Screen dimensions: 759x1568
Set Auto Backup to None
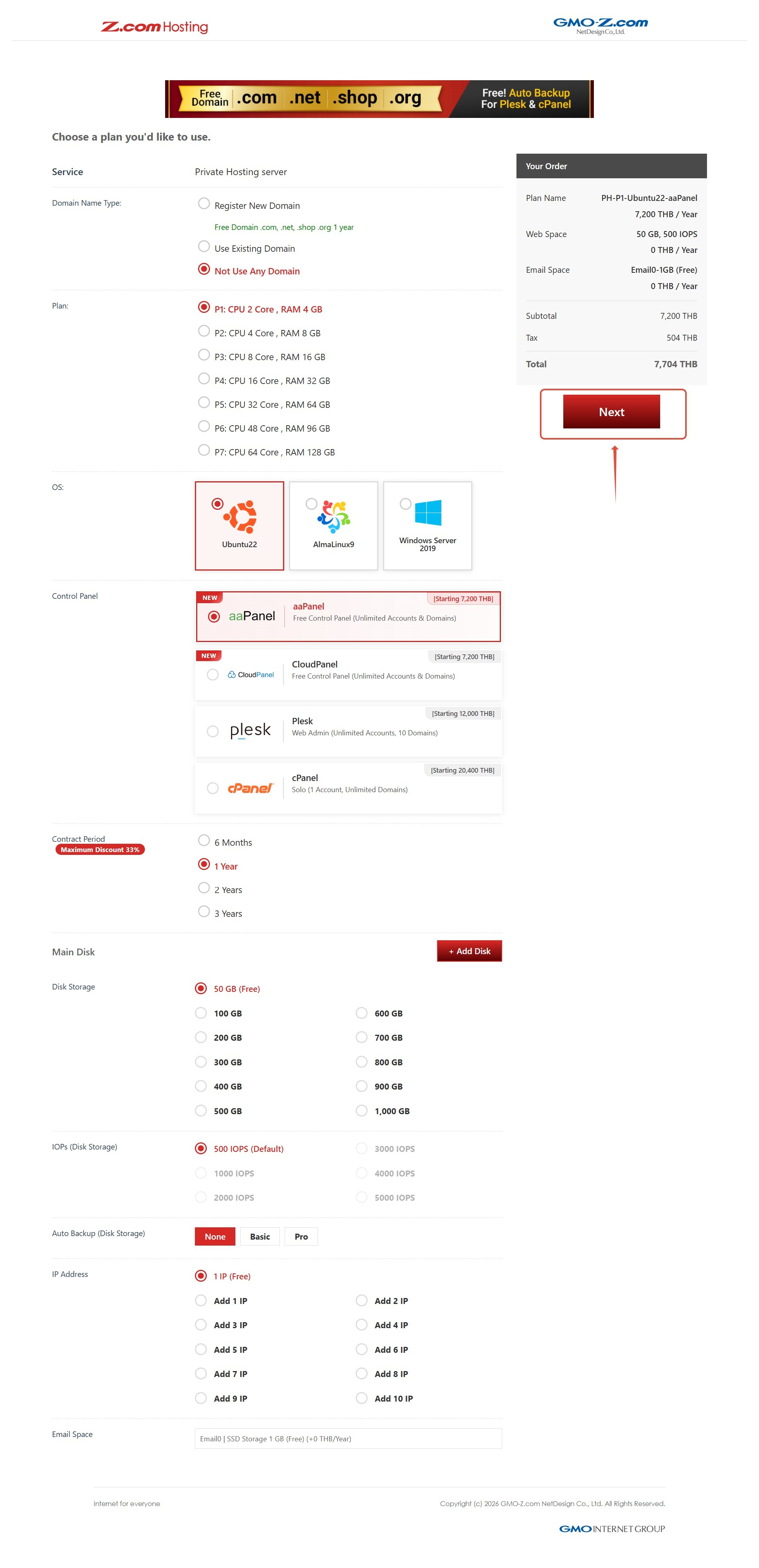click(215, 1236)
